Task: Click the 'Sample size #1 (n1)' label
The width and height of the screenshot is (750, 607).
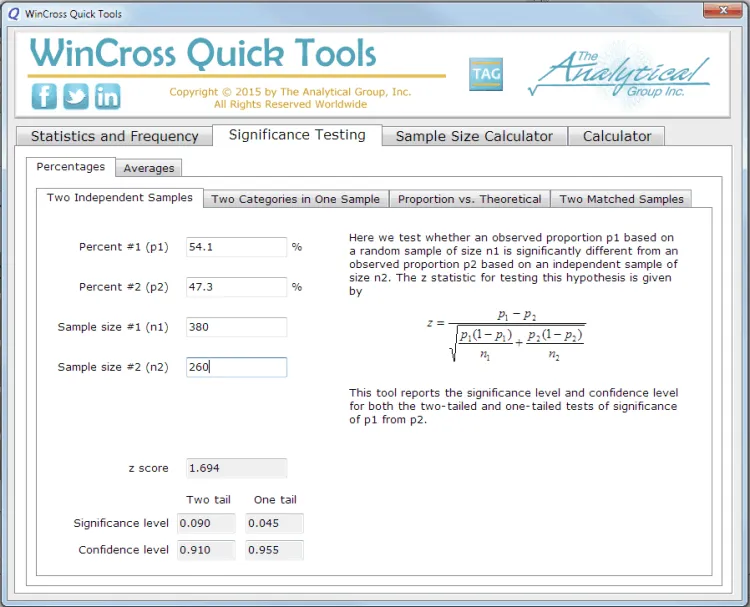Action: [113, 327]
